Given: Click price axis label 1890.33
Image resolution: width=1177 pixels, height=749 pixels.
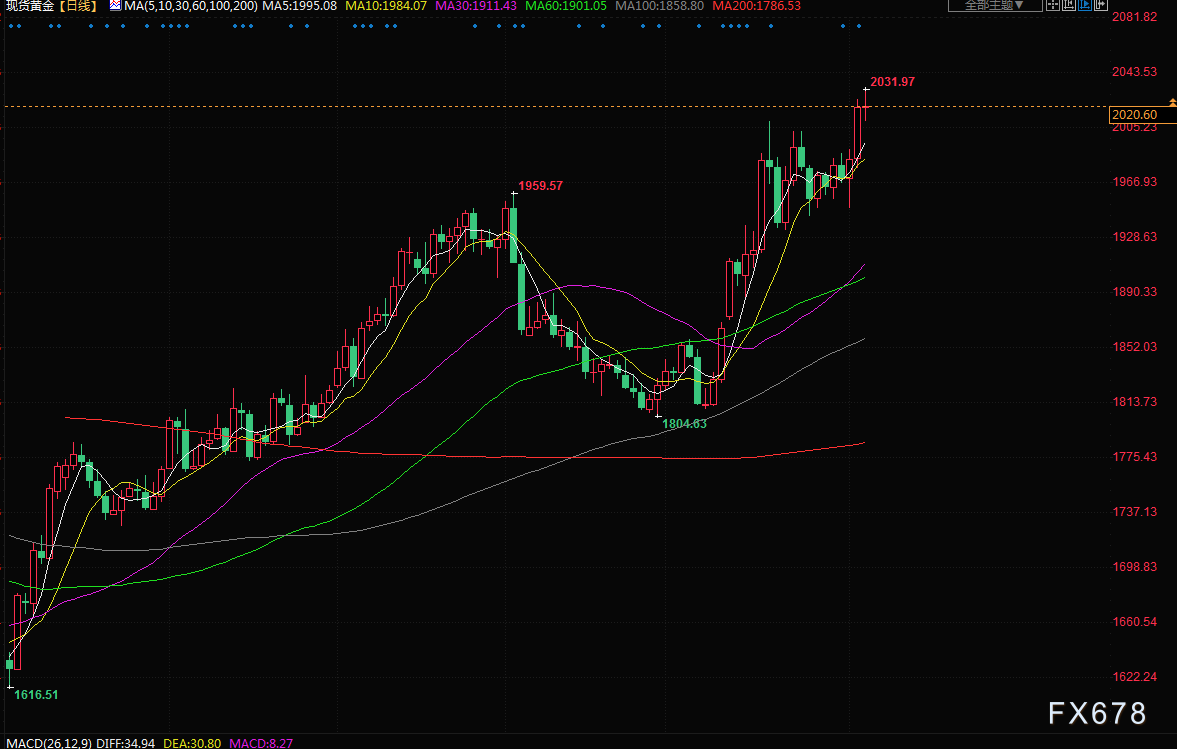Looking at the screenshot, I should point(1134,292).
